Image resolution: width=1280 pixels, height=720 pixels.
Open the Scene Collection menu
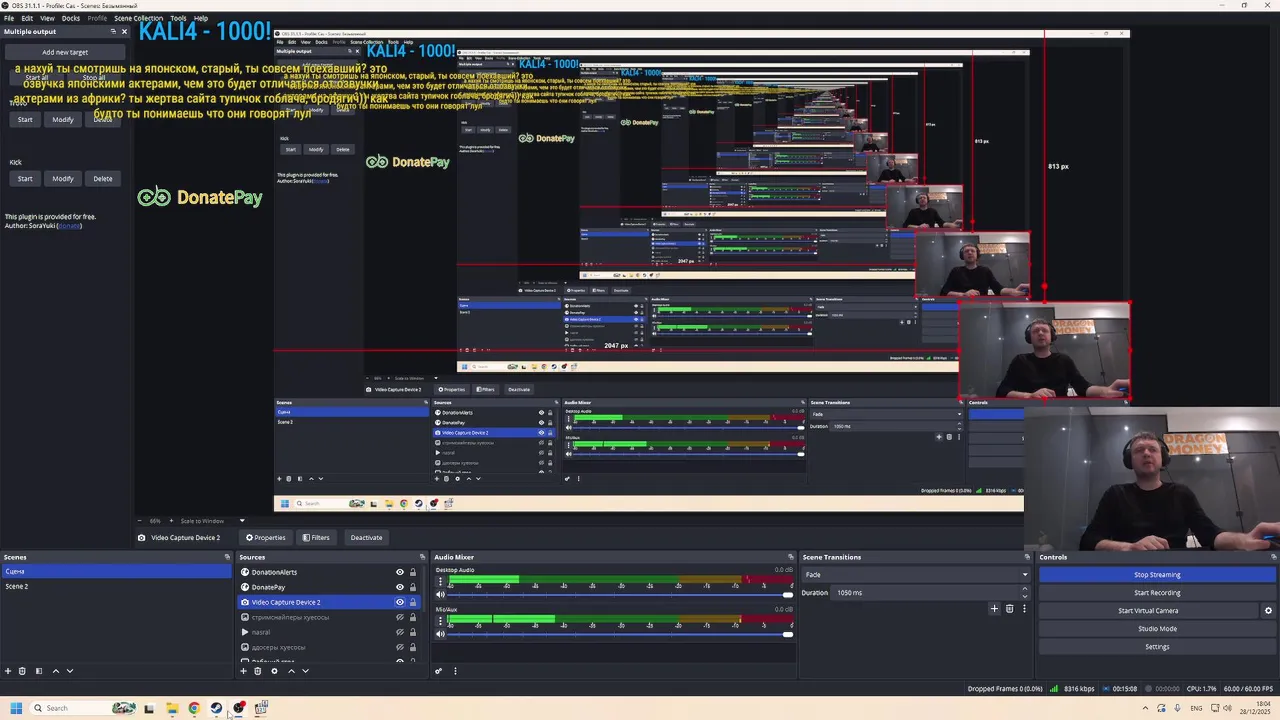138,18
